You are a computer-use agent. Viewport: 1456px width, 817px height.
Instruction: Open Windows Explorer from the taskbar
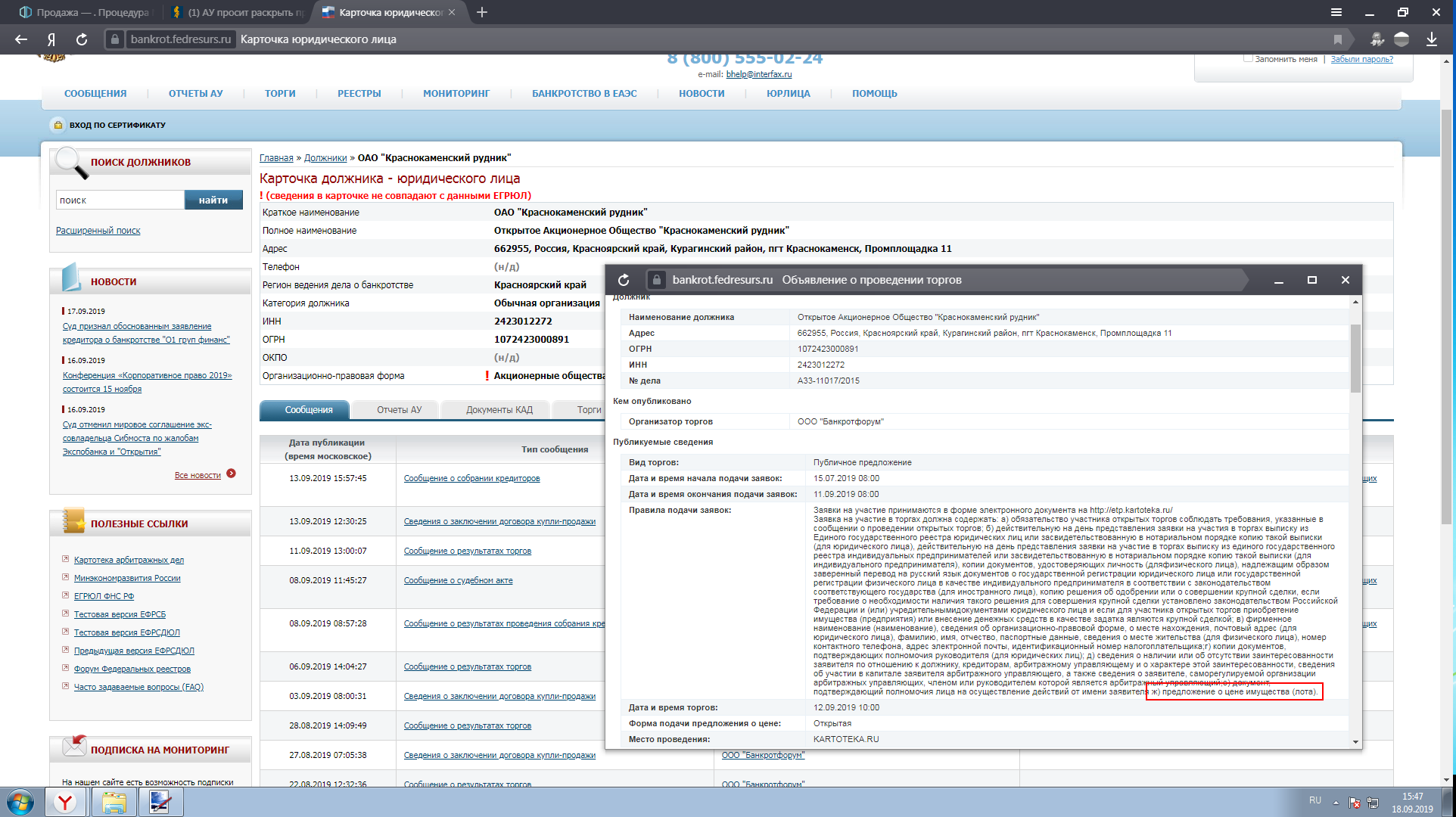click(114, 802)
